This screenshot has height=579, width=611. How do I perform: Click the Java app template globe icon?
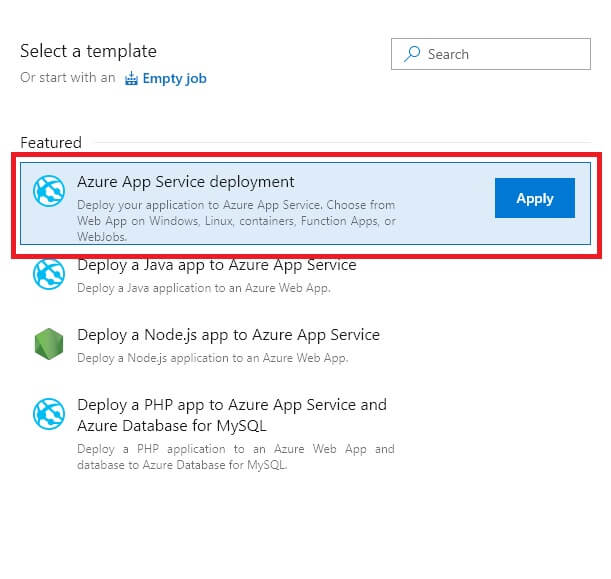pyautogui.click(x=49, y=274)
